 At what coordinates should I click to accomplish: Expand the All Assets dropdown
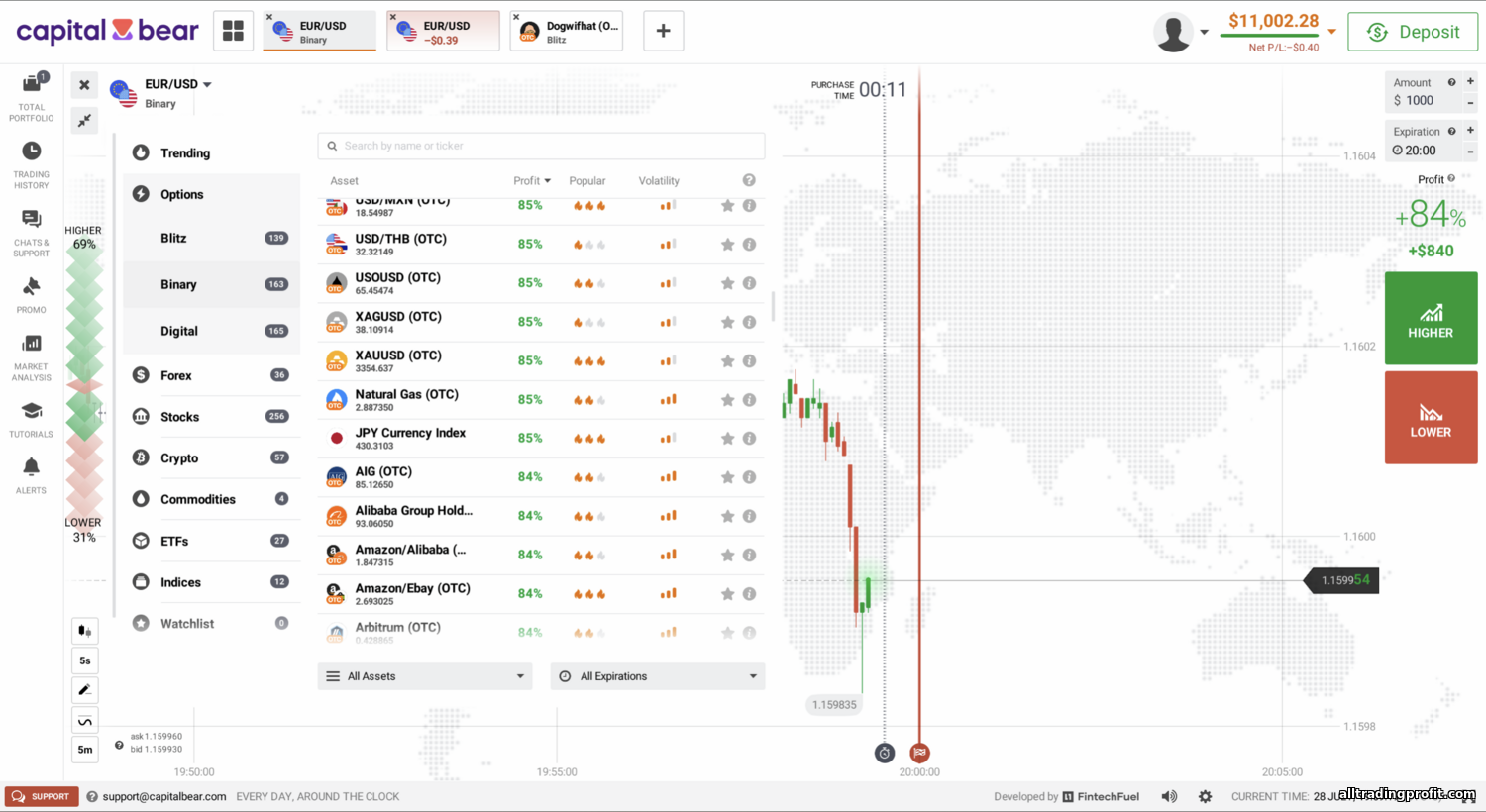click(x=425, y=676)
